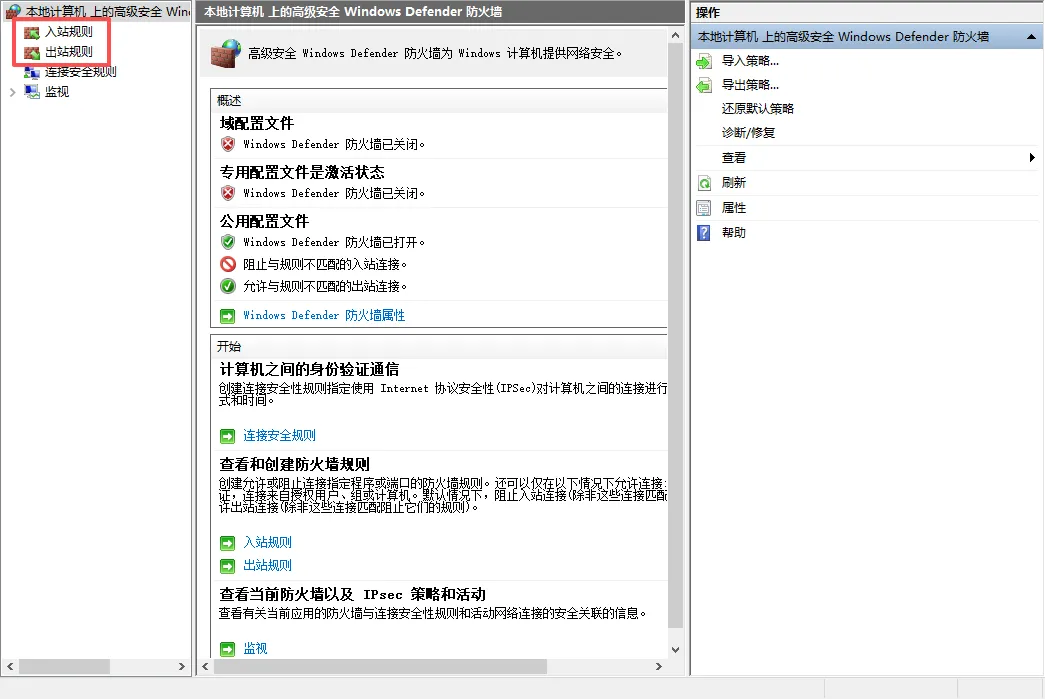The height and width of the screenshot is (699, 1045).
Task: Click the 出站规则 brick wall icon in tree
Action: [32, 52]
